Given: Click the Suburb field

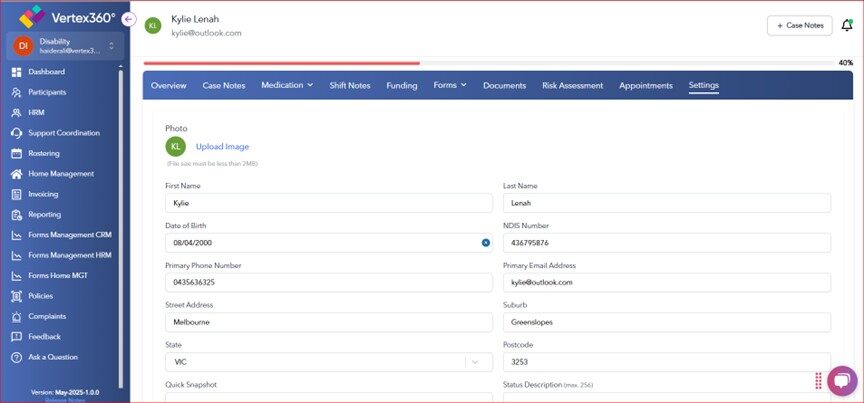Looking at the screenshot, I should click(667, 323).
